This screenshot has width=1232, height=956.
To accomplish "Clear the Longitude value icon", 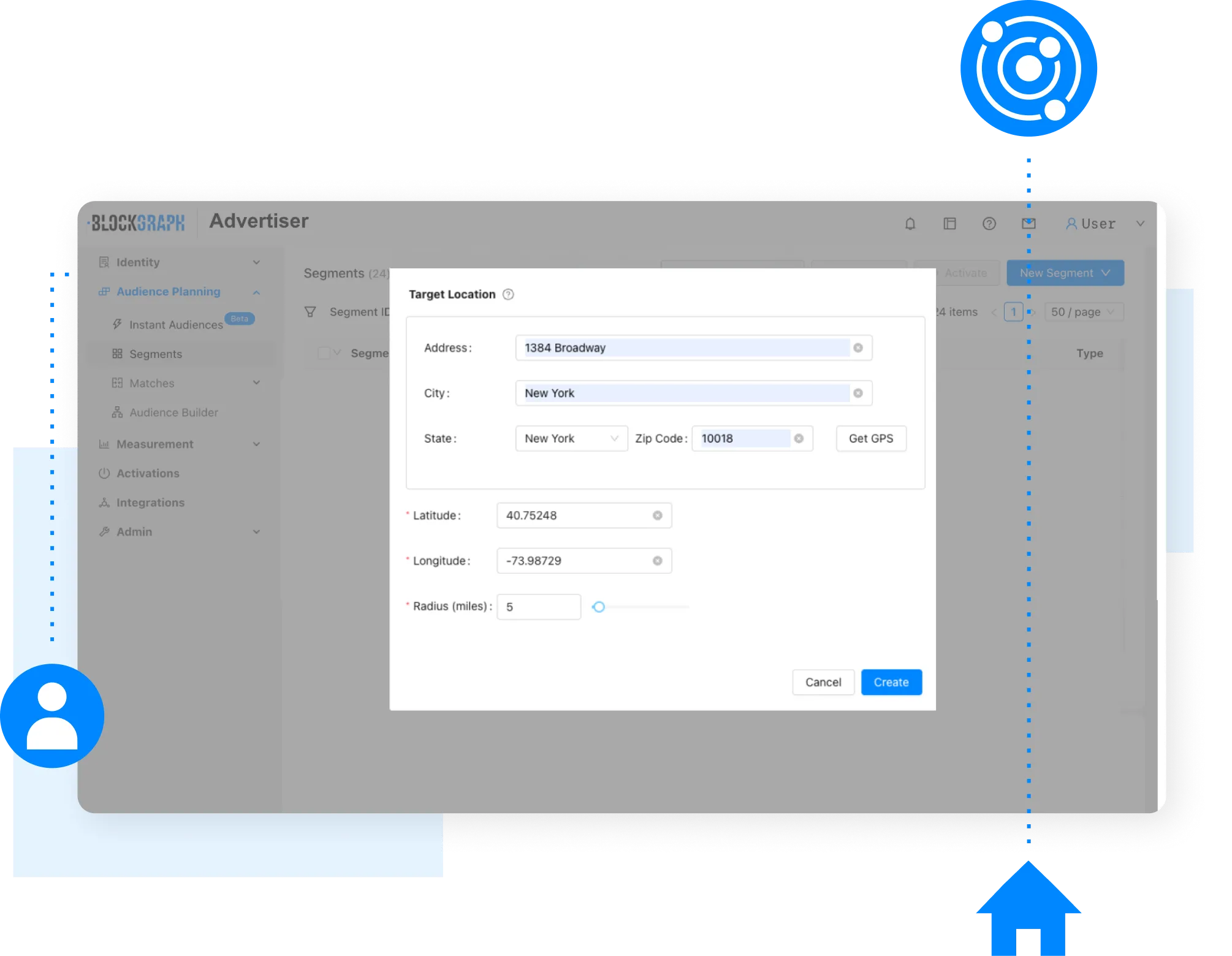I will click(657, 561).
